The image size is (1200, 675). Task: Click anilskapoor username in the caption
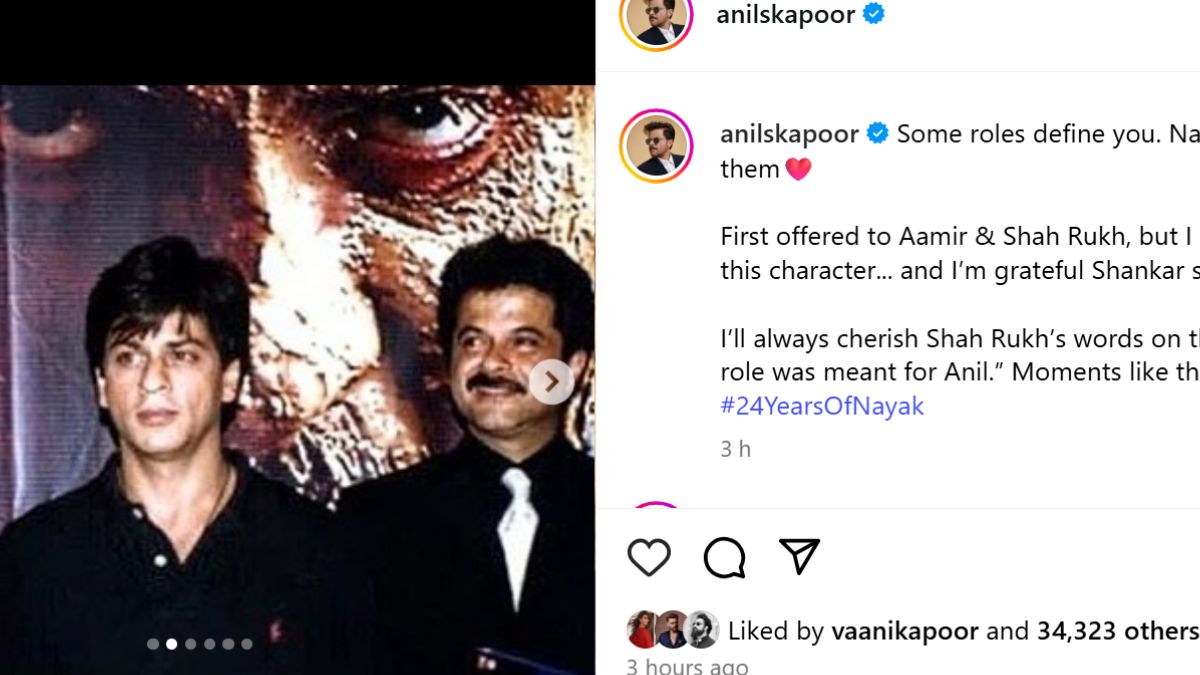[x=789, y=134]
